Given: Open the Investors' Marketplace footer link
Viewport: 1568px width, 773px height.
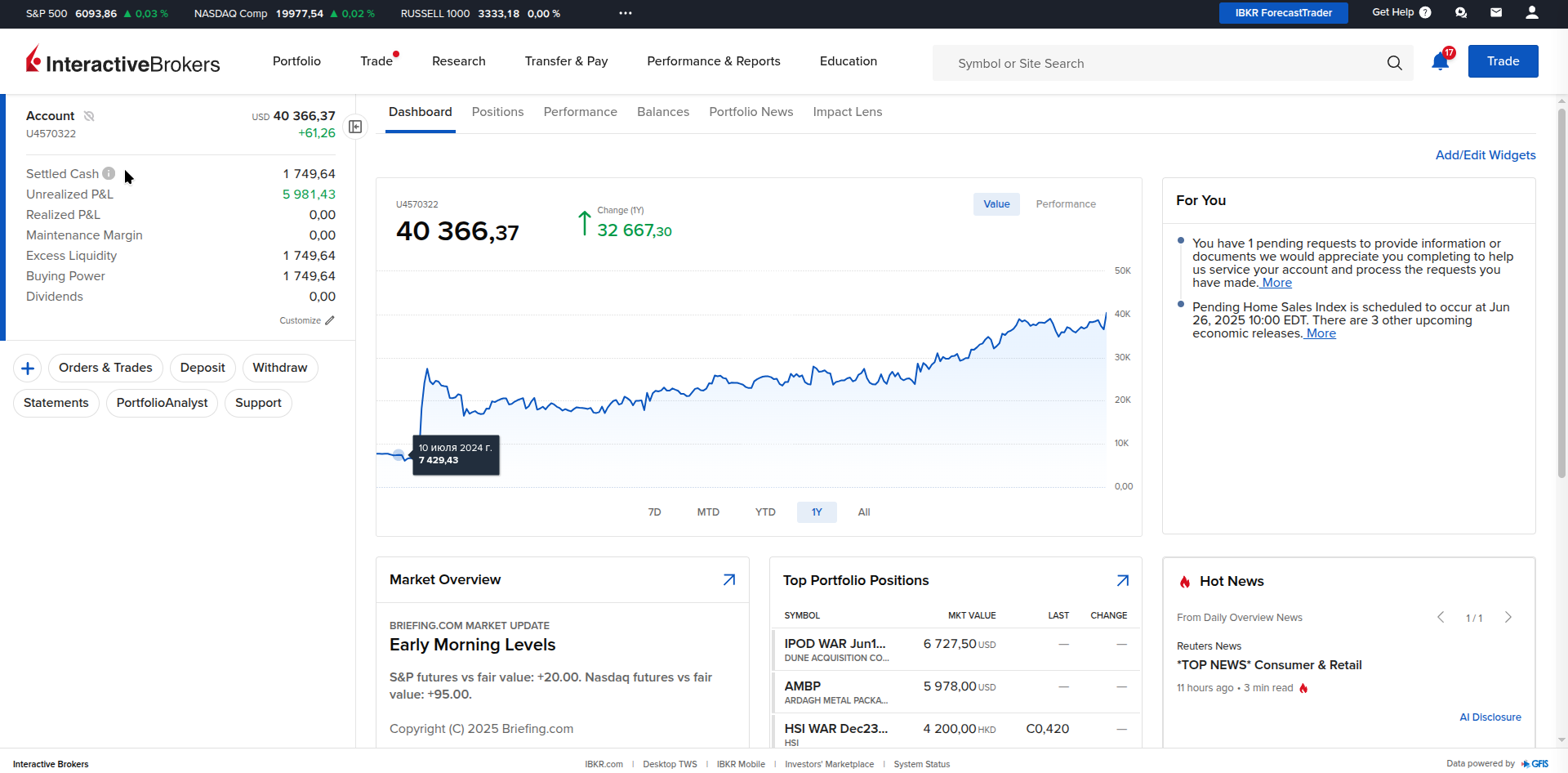Looking at the screenshot, I should 829,764.
